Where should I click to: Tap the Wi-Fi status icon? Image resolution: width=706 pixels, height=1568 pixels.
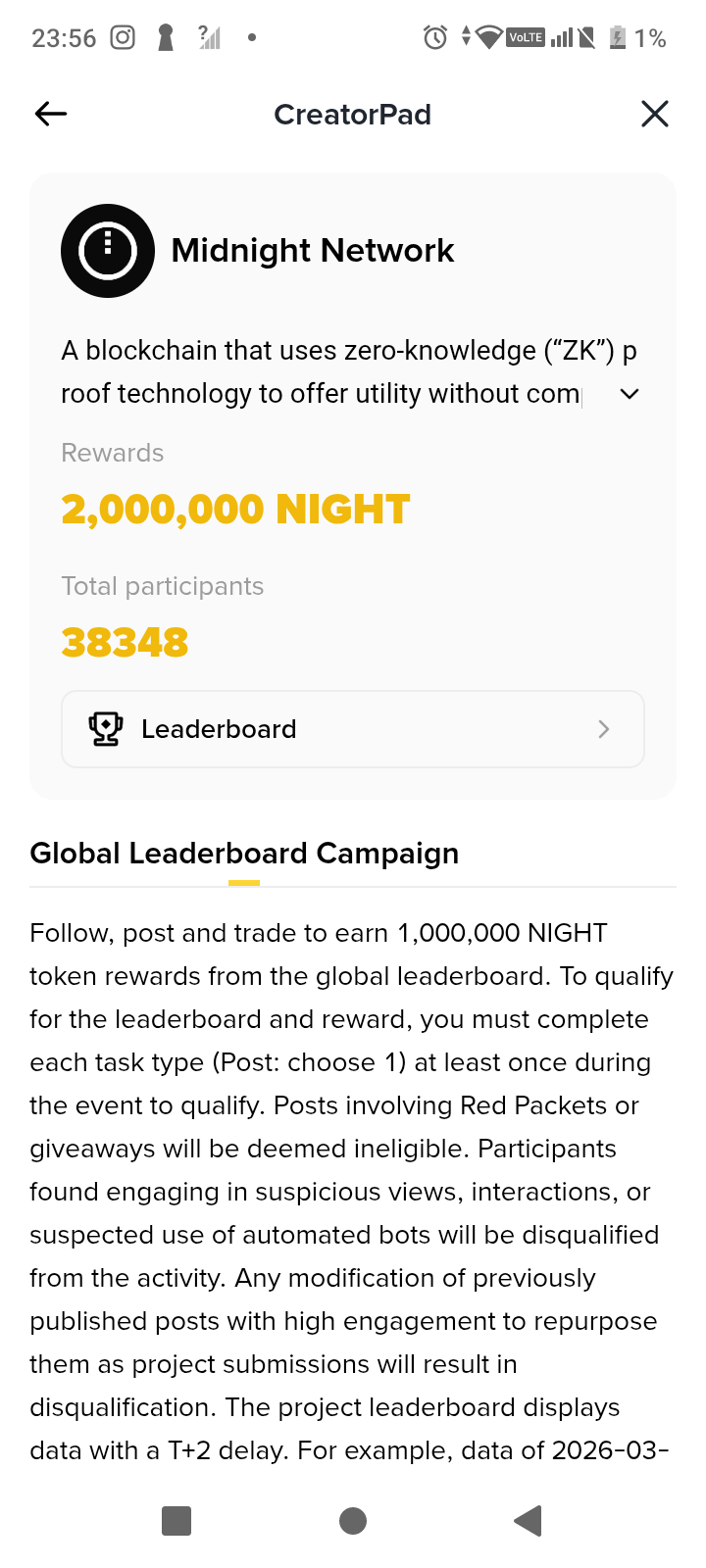(488, 38)
